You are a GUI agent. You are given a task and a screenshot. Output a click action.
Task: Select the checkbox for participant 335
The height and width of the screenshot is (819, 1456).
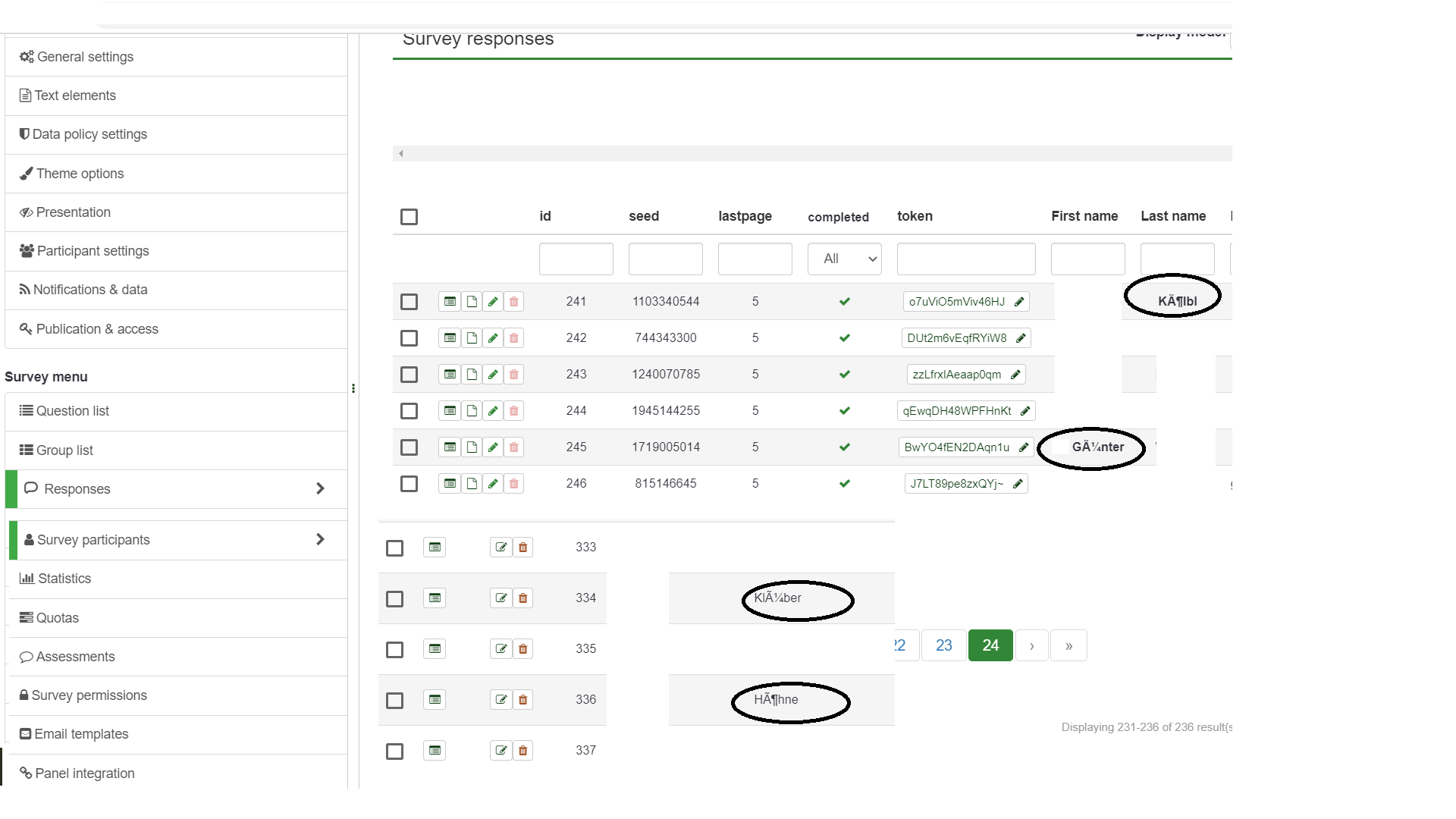point(394,649)
